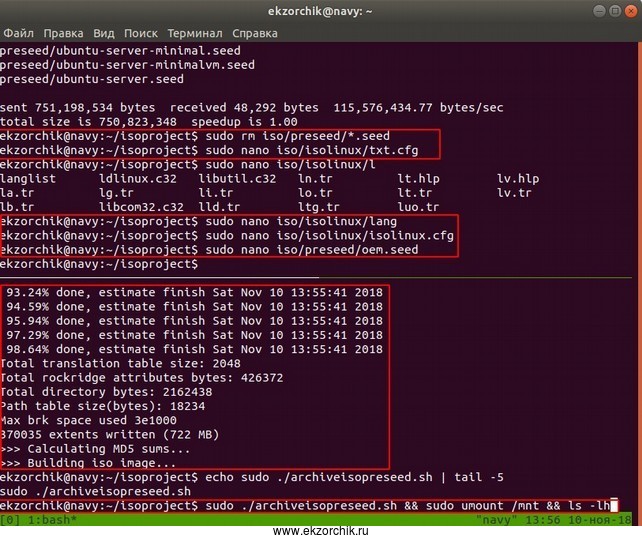Click file name langlist
Screen dimensions: 642x539
click(28, 179)
